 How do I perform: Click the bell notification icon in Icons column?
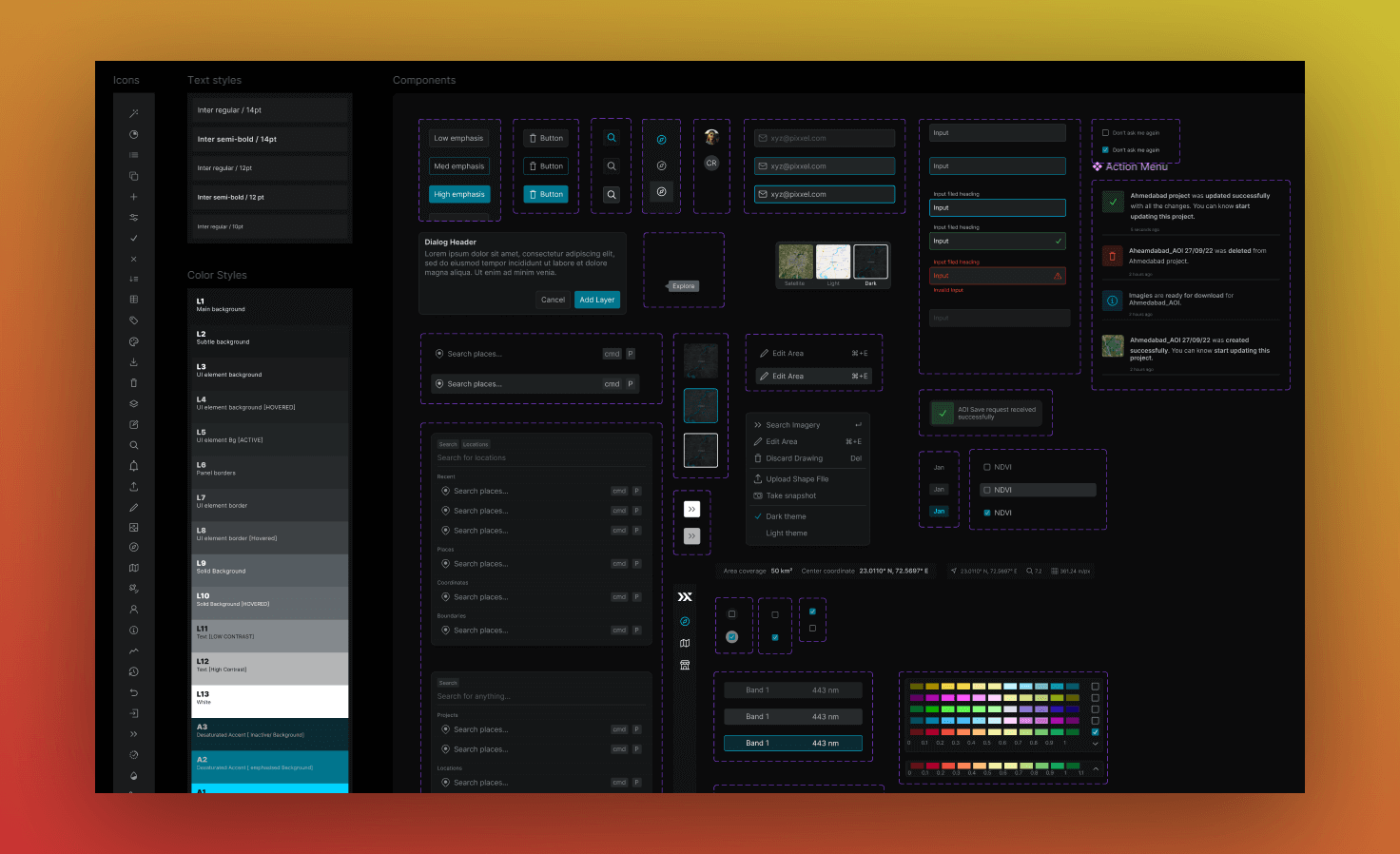[x=134, y=466]
